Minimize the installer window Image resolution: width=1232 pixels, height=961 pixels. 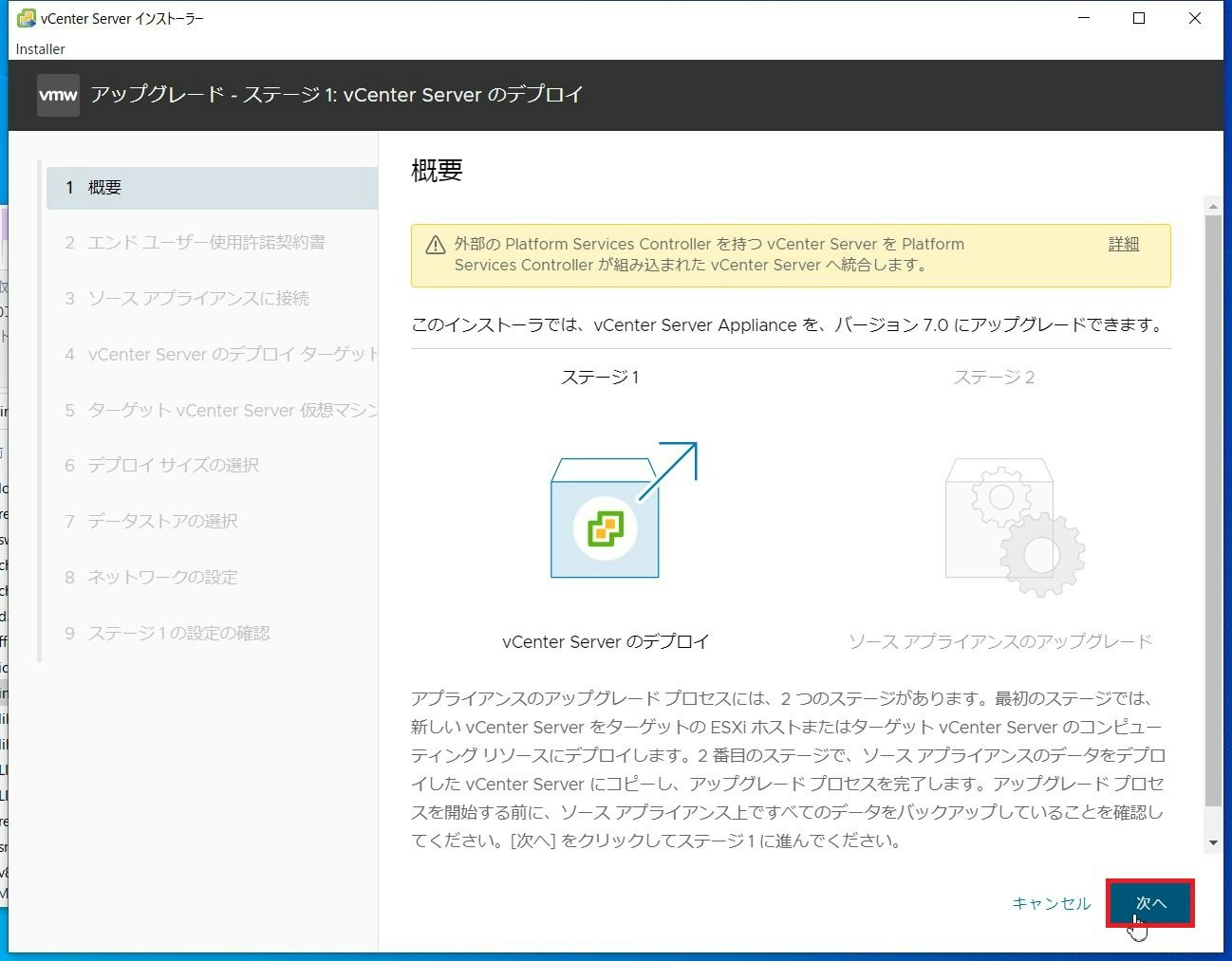1084,18
